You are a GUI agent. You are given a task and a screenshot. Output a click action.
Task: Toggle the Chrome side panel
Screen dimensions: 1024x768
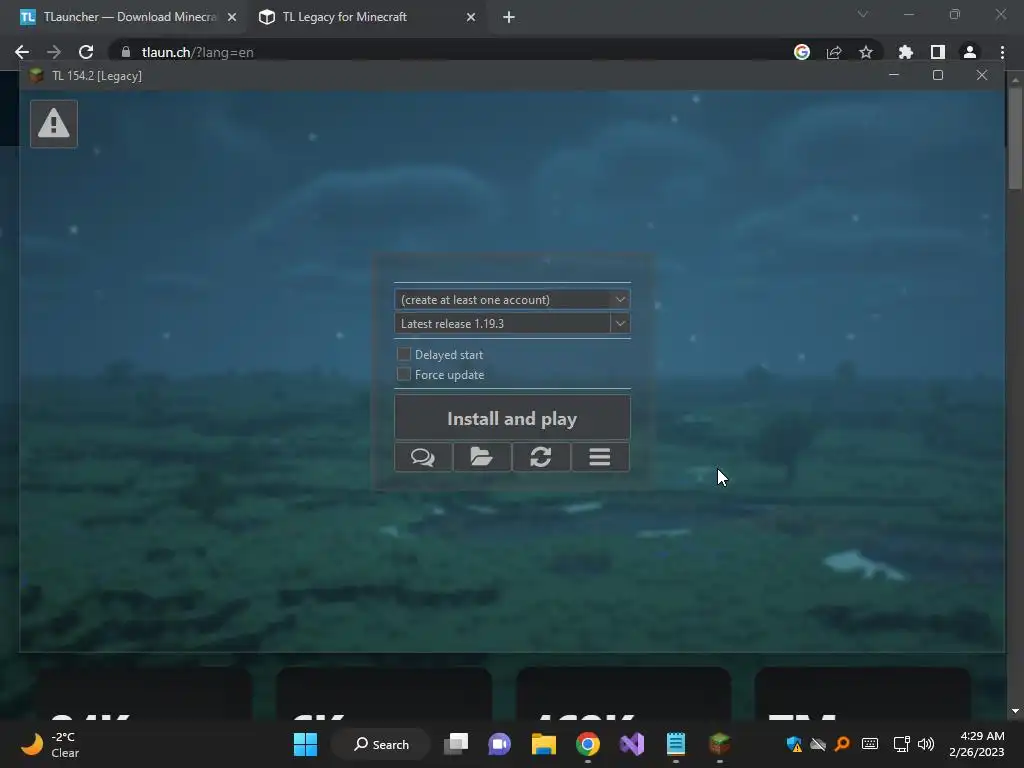(937, 52)
